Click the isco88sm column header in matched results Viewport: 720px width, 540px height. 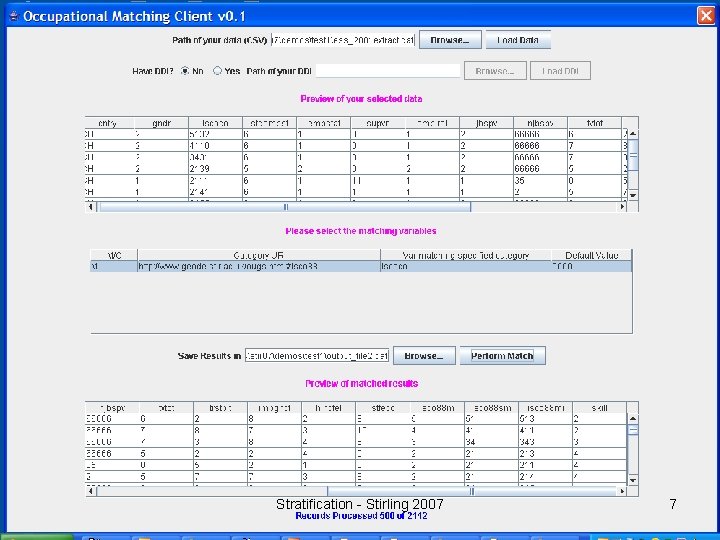point(491,408)
